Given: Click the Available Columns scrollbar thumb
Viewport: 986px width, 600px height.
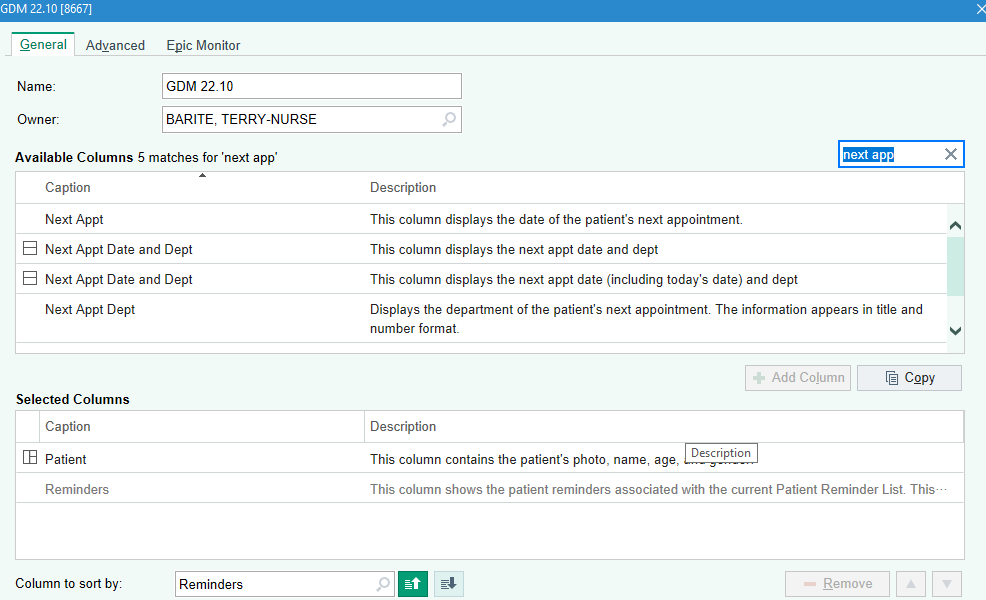Looking at the screenshot, I should [955, 266].
